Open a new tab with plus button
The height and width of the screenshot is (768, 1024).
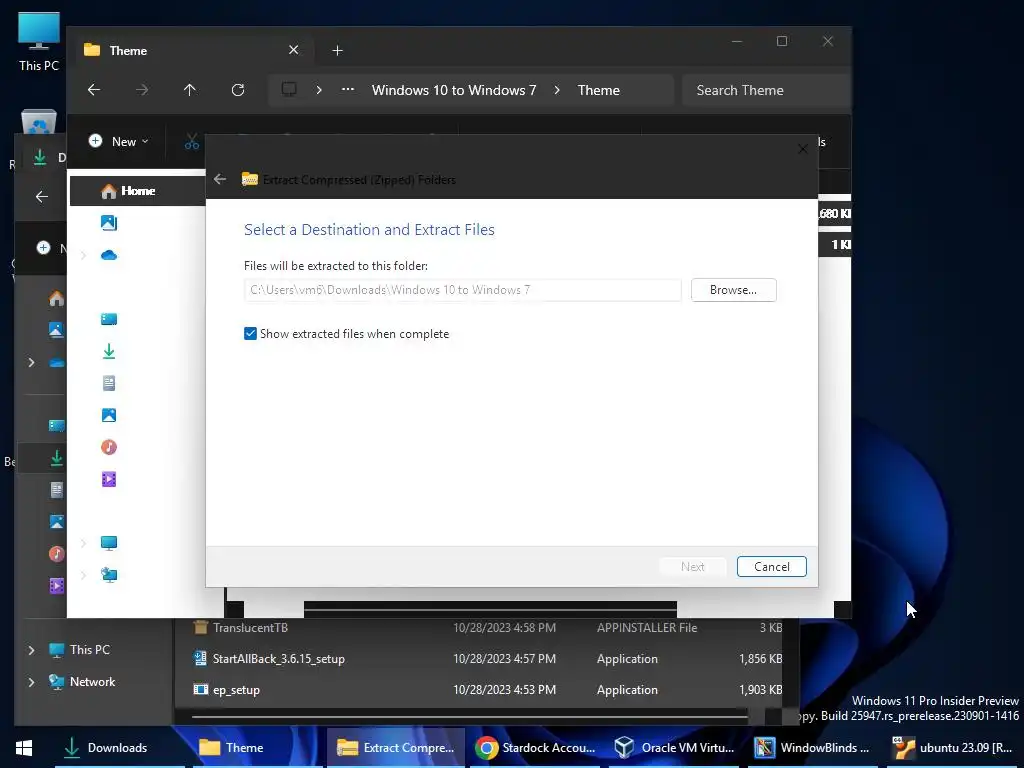(337, 50)
